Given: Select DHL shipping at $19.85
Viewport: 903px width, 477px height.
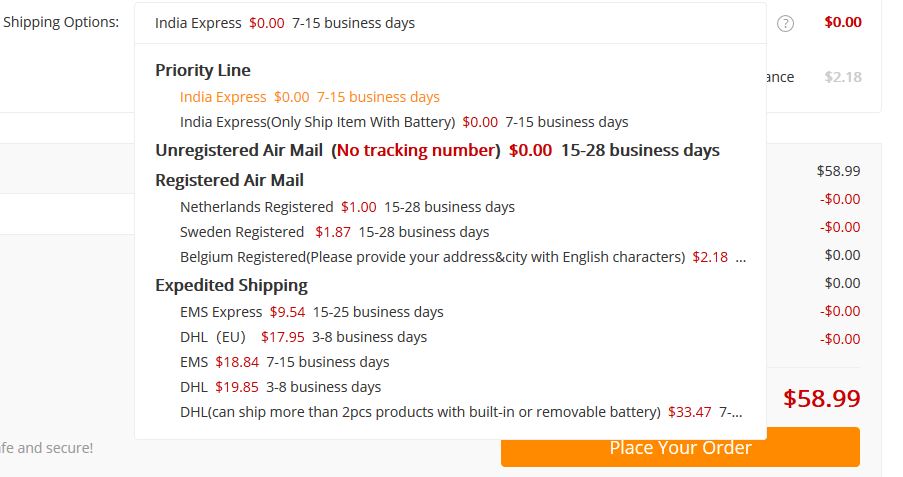Looking at the screenshot, I should [280, 387].
